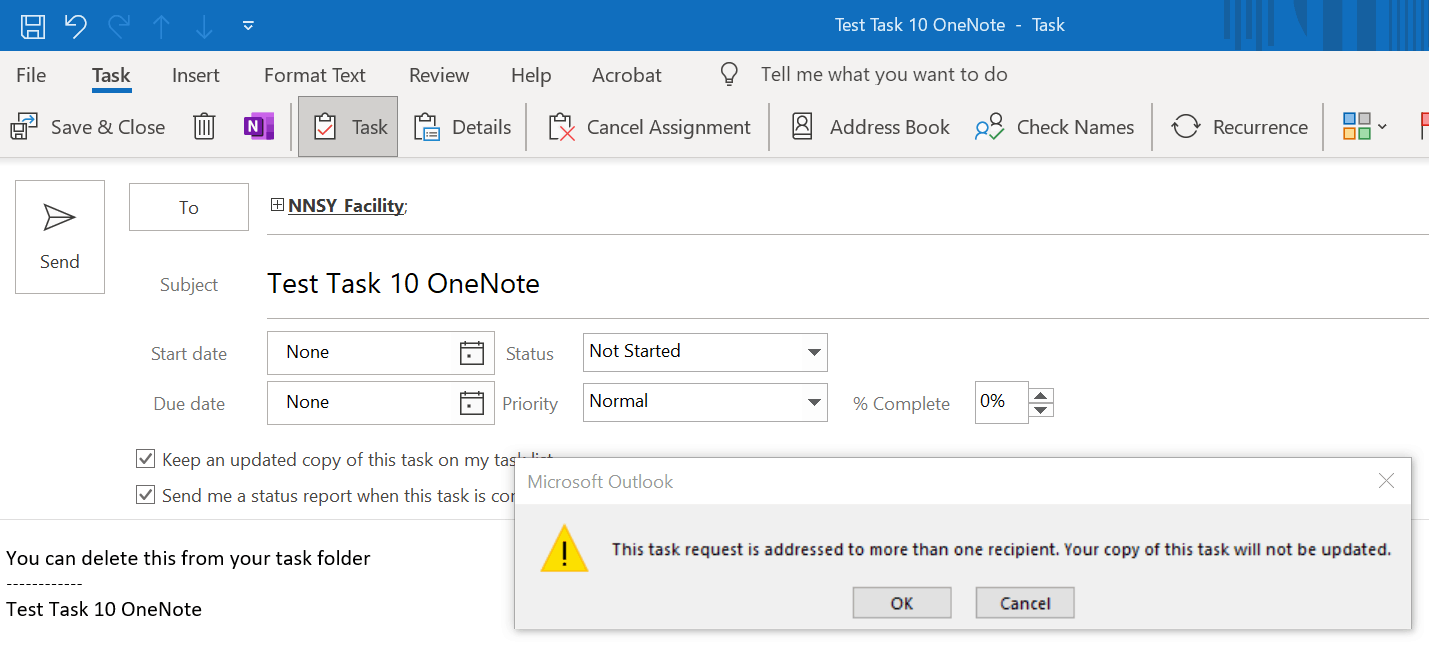Open the Start date calendar picker
The image size is (1429, 645).
[471, 352]
